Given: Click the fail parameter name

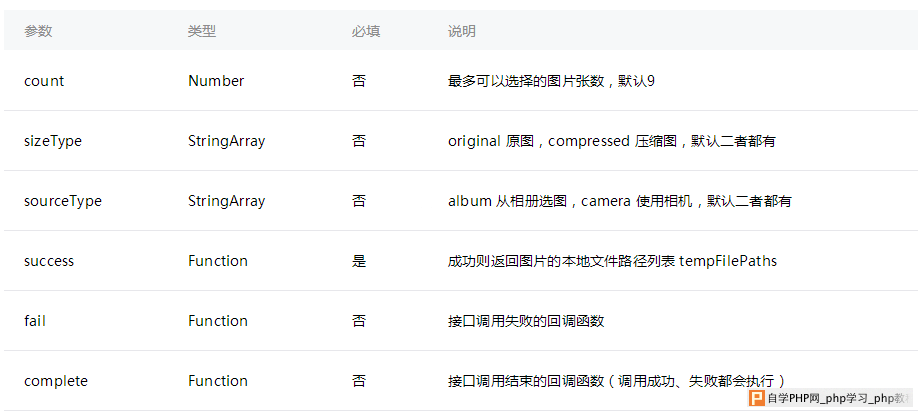Looking at the screenshot, I should (x=35, y=321).
